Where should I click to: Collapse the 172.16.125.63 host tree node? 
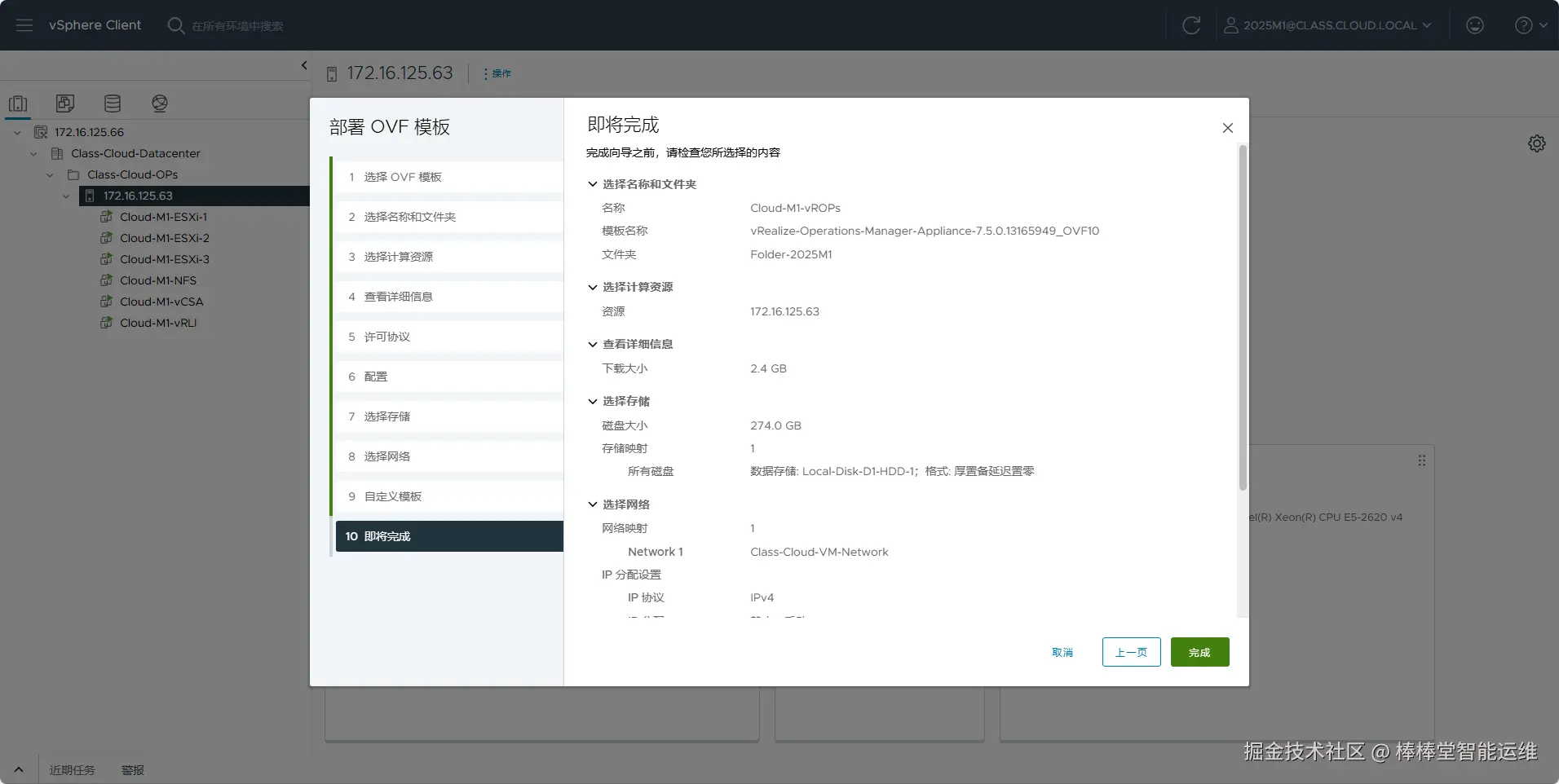point(66,196)
